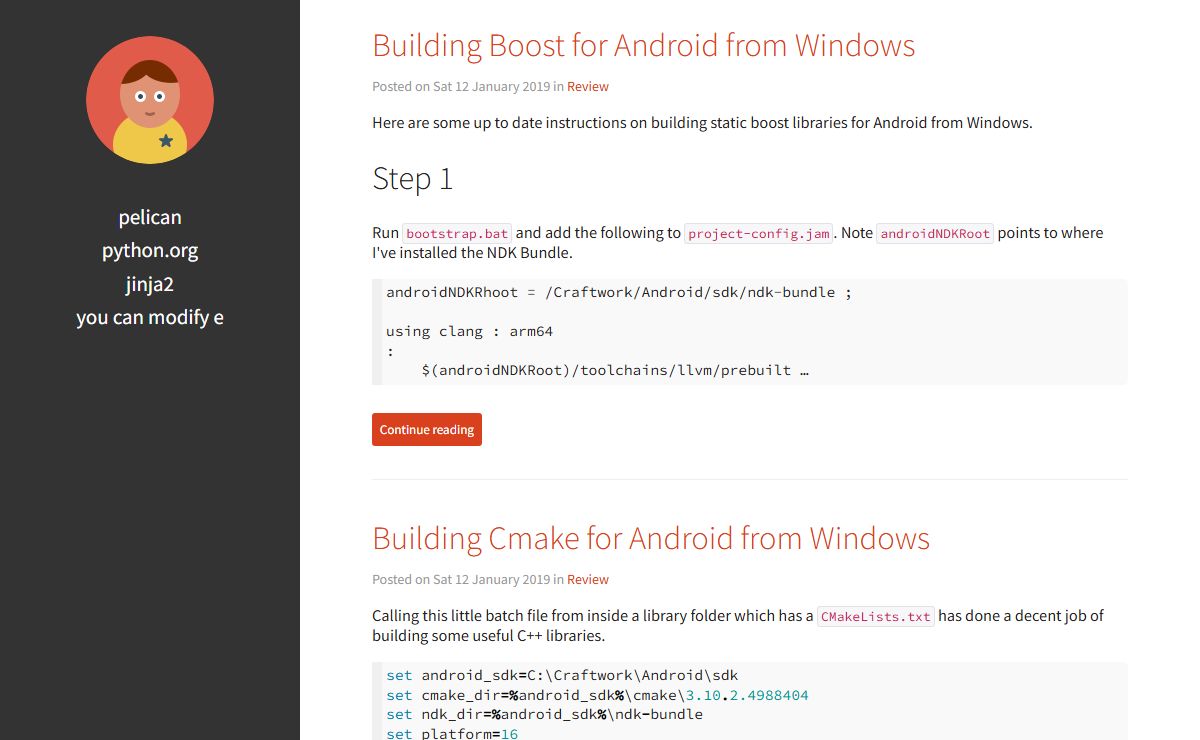
Task: Click Review category under the Boost post
Action: coord(588,86)
